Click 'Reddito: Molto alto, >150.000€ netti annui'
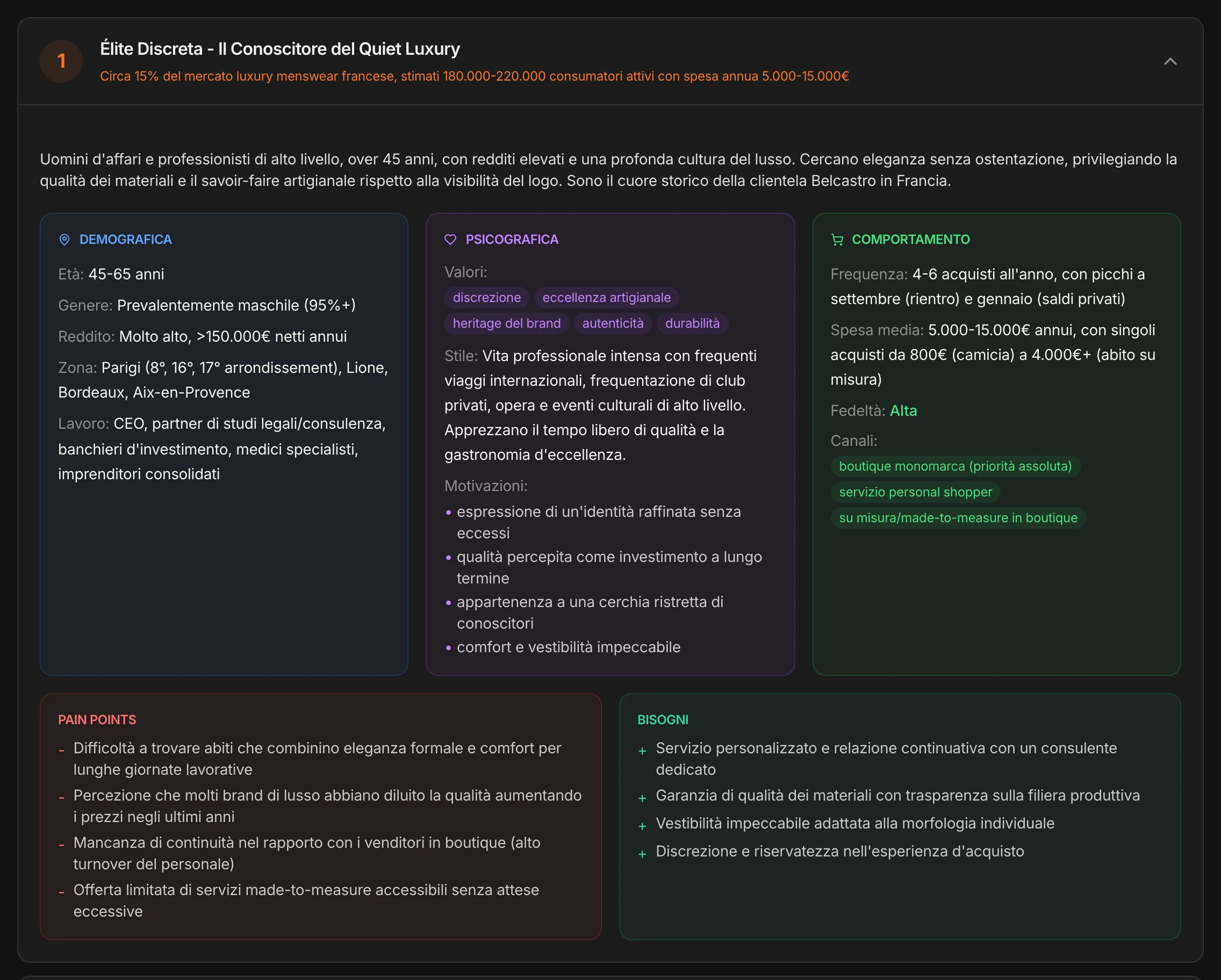 click(x=202, y=336)
